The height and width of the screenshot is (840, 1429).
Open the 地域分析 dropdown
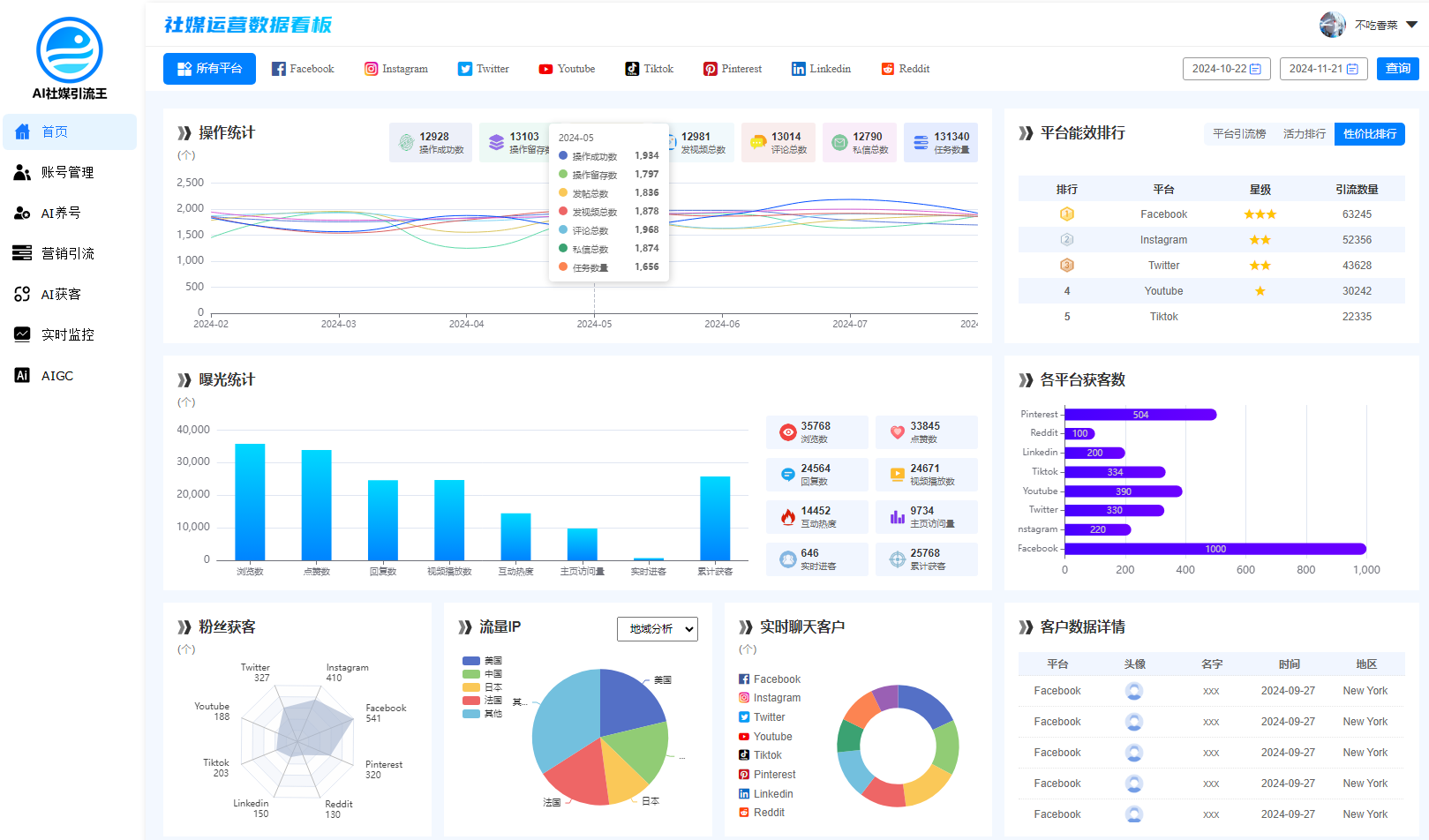click(658, 629)
